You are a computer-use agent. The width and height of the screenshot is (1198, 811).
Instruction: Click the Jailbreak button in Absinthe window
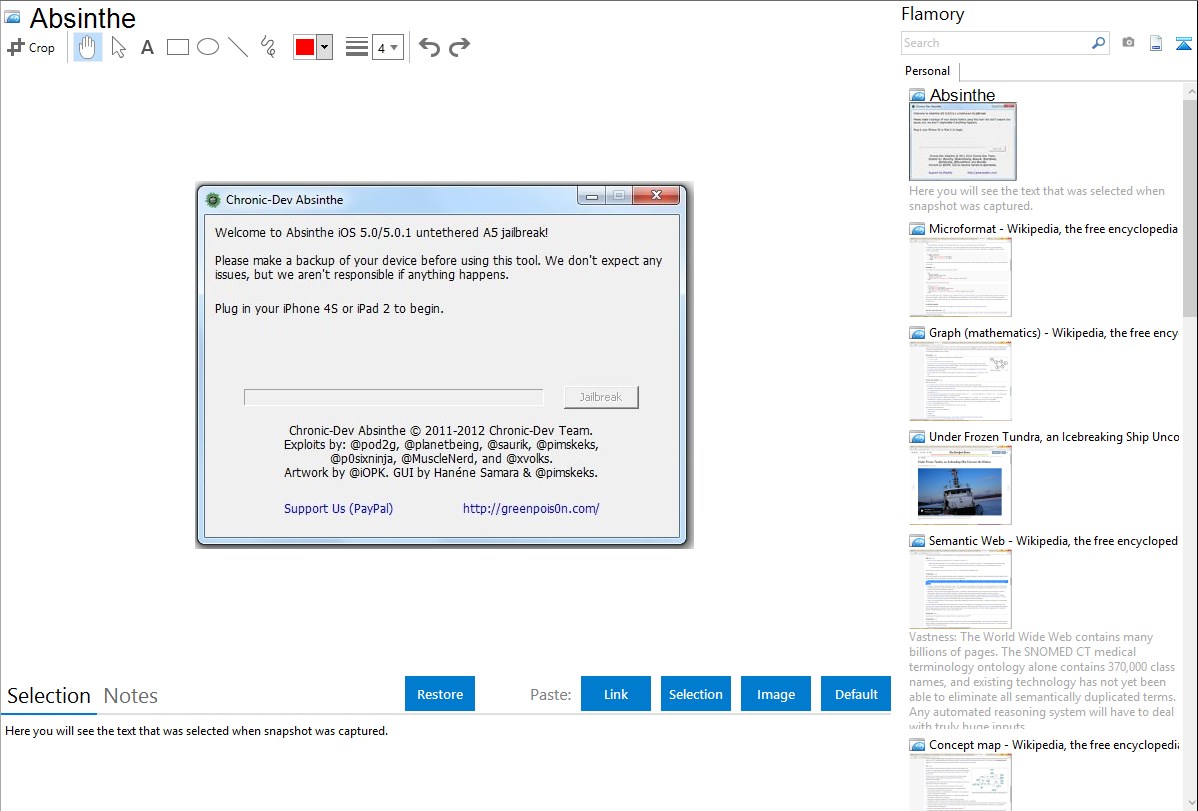click(601, 397)
